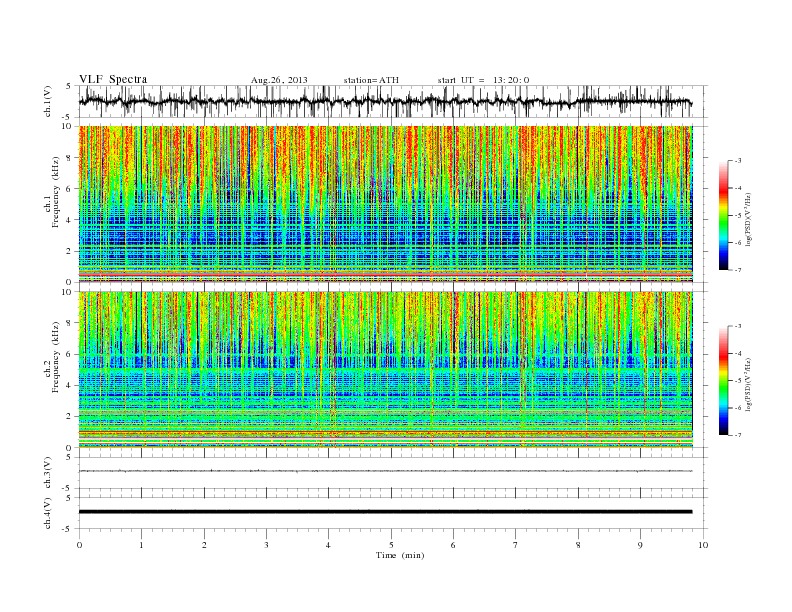Click the 'start UT = 13:20:0' label
The height and width of the screenshot is (612, 792).
[483, 80]
